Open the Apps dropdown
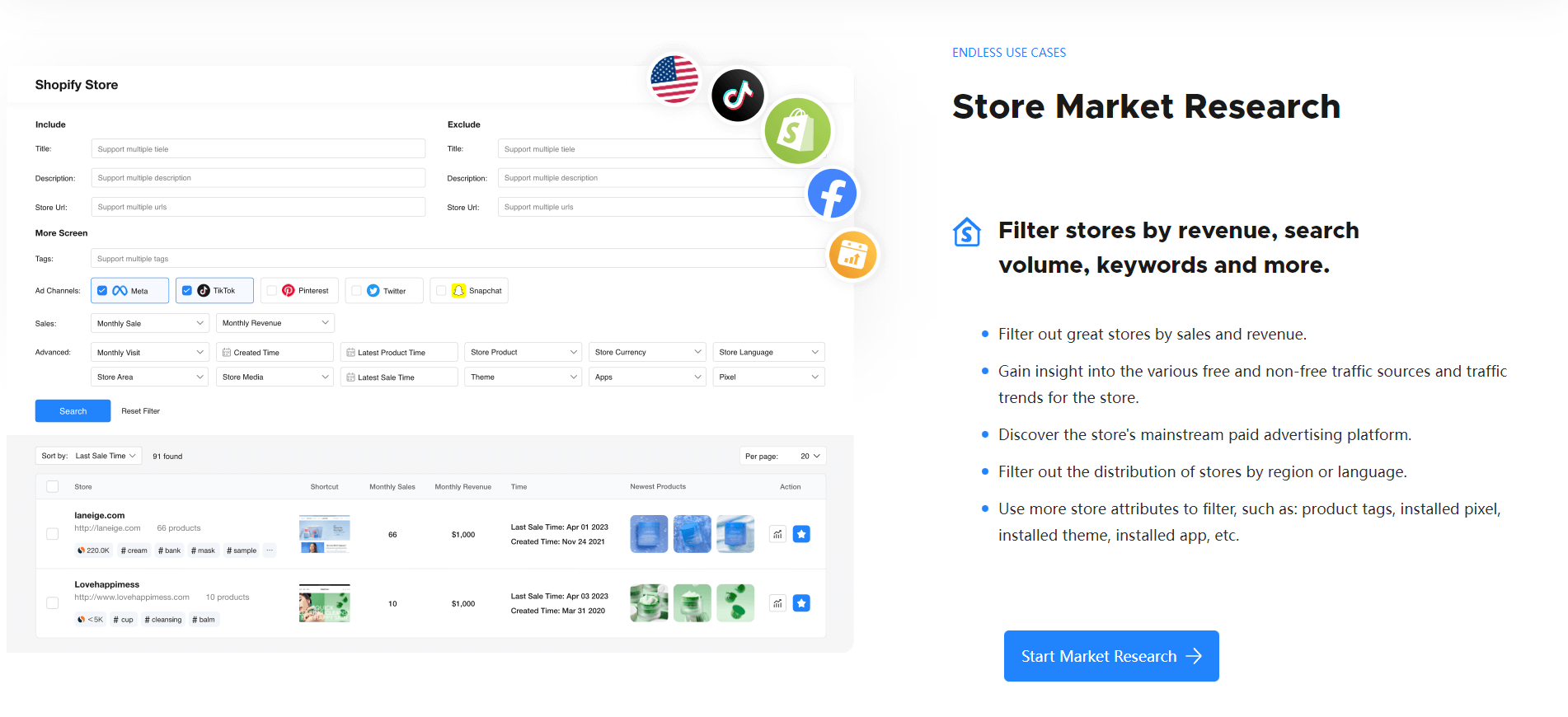 647,377
